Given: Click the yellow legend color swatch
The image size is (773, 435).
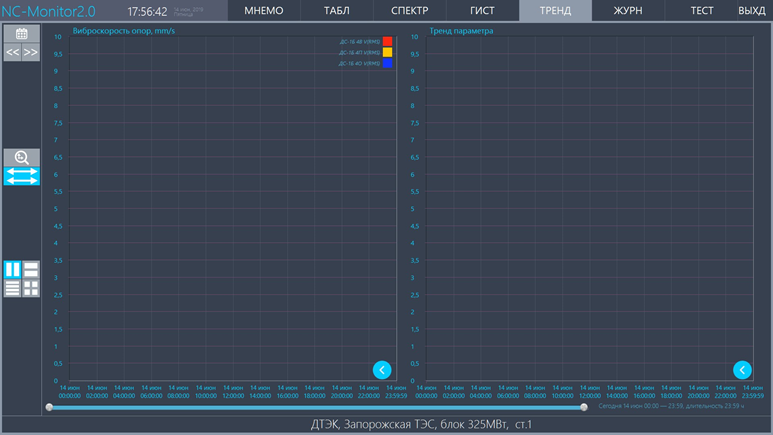Looking at the screenshot, I should point(387,52).
